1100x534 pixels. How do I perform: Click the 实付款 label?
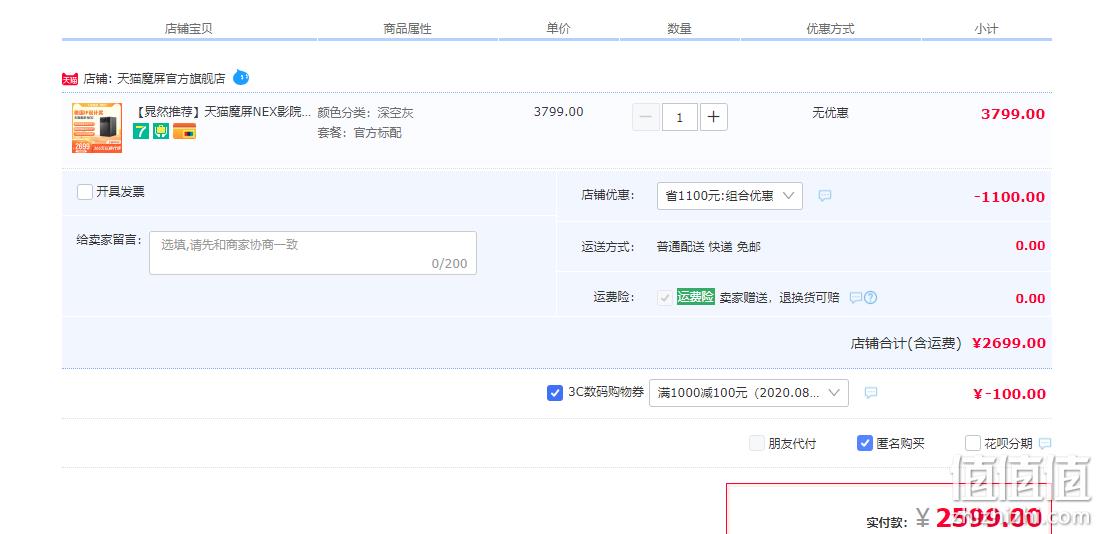point(887,523)
